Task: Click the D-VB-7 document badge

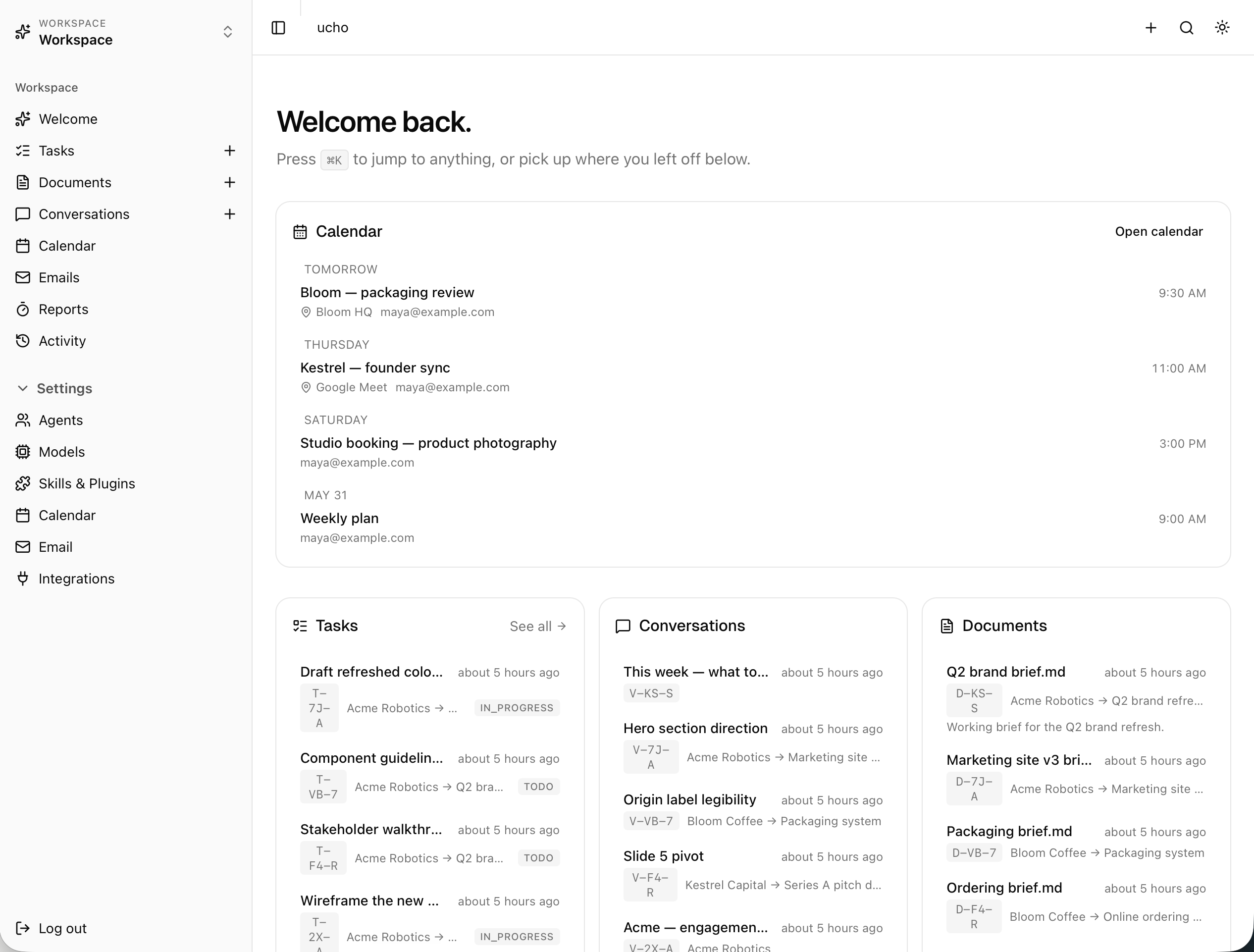Action: [x=974, y=853]
